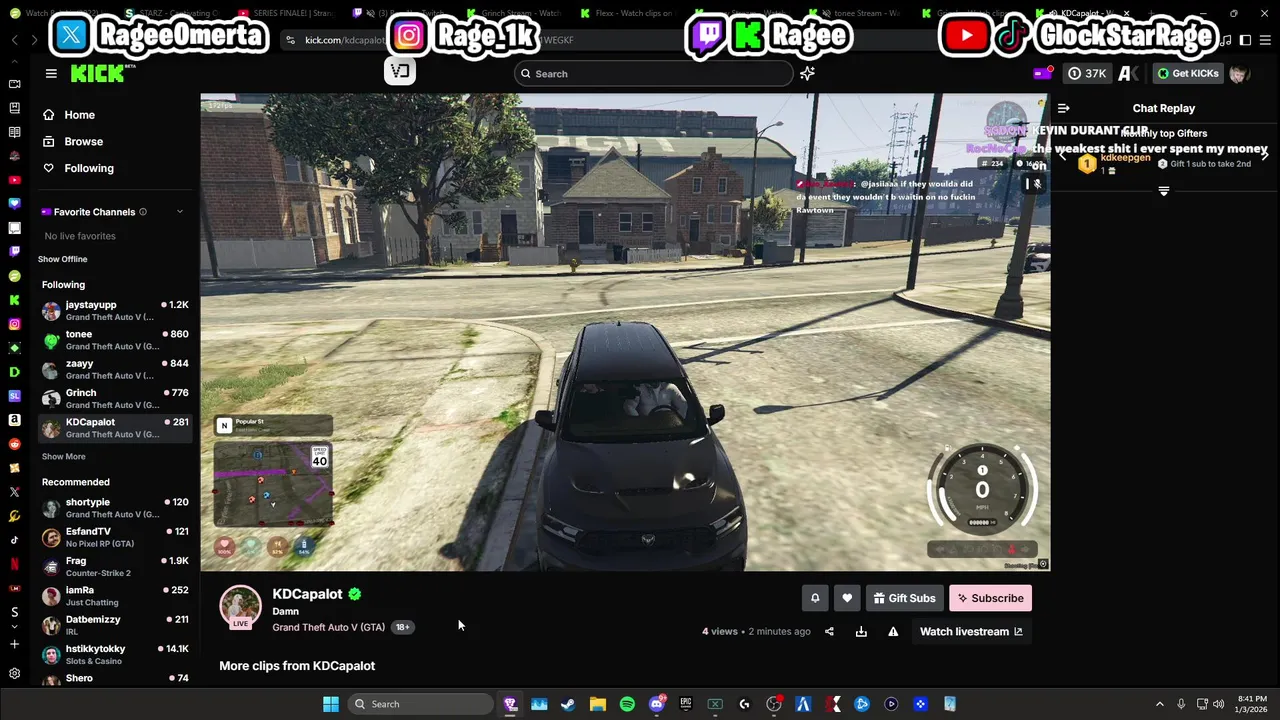Click the Windows taskbar search box
1280x720 pixels.
click(421, 704)
